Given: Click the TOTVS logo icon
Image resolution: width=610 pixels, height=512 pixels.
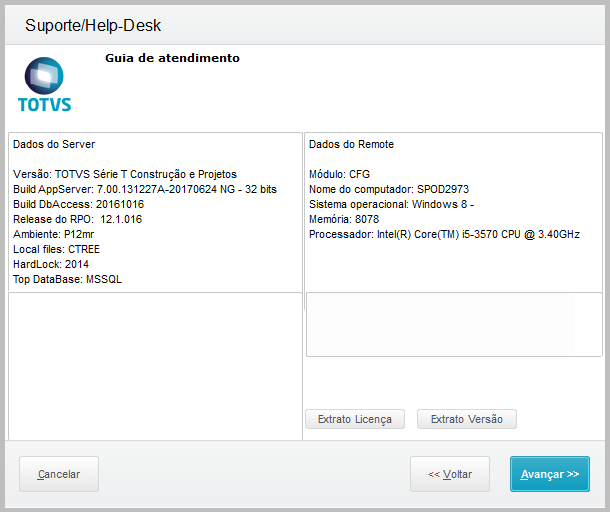Looking at the screenshot, I should pos(44,84).
